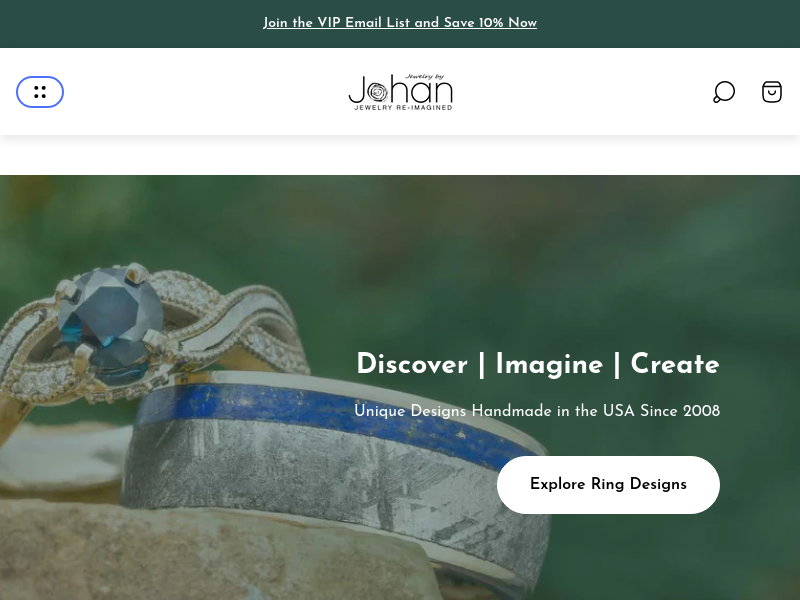This screenshot has height=600, width=800.
Task: Click the word Discover in the hero heading
Action: pyautogui.click(x=412, y=364)
